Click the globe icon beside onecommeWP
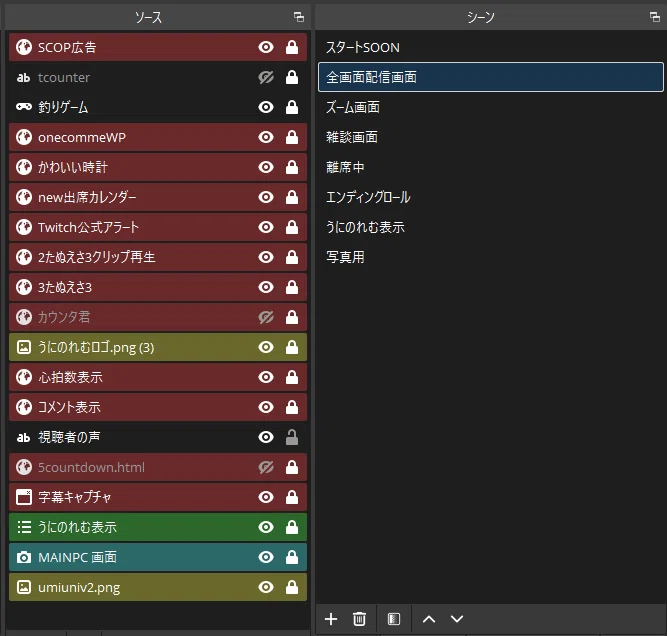667x636 pixels. pyautogui.click(x=24, y=137)
